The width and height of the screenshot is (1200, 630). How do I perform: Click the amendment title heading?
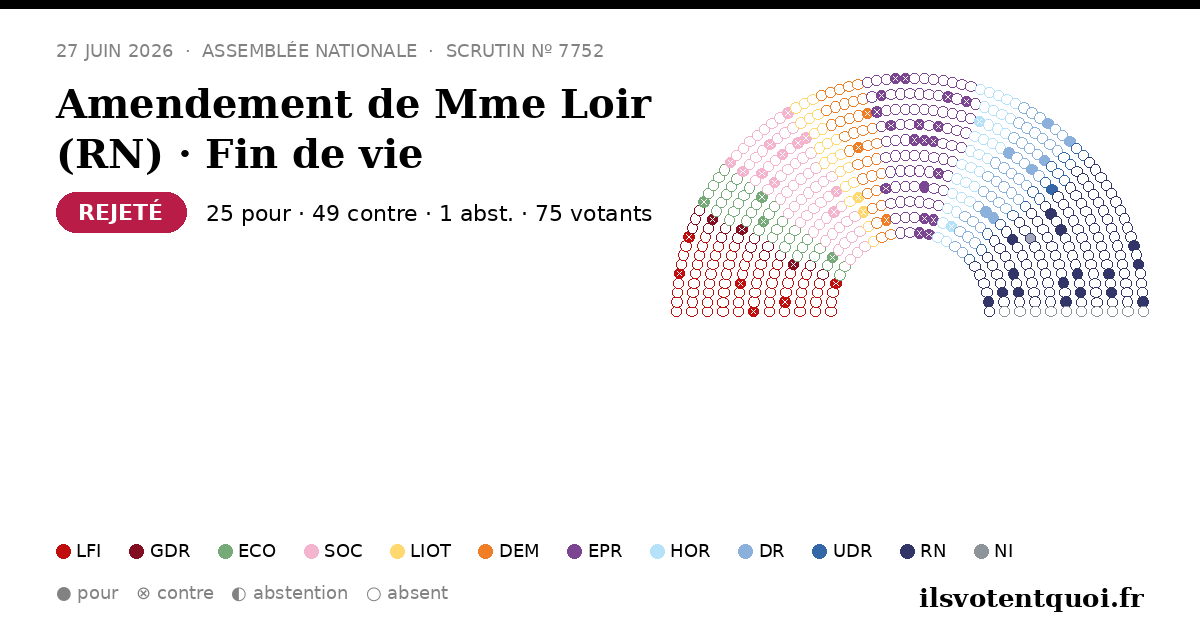353,129
